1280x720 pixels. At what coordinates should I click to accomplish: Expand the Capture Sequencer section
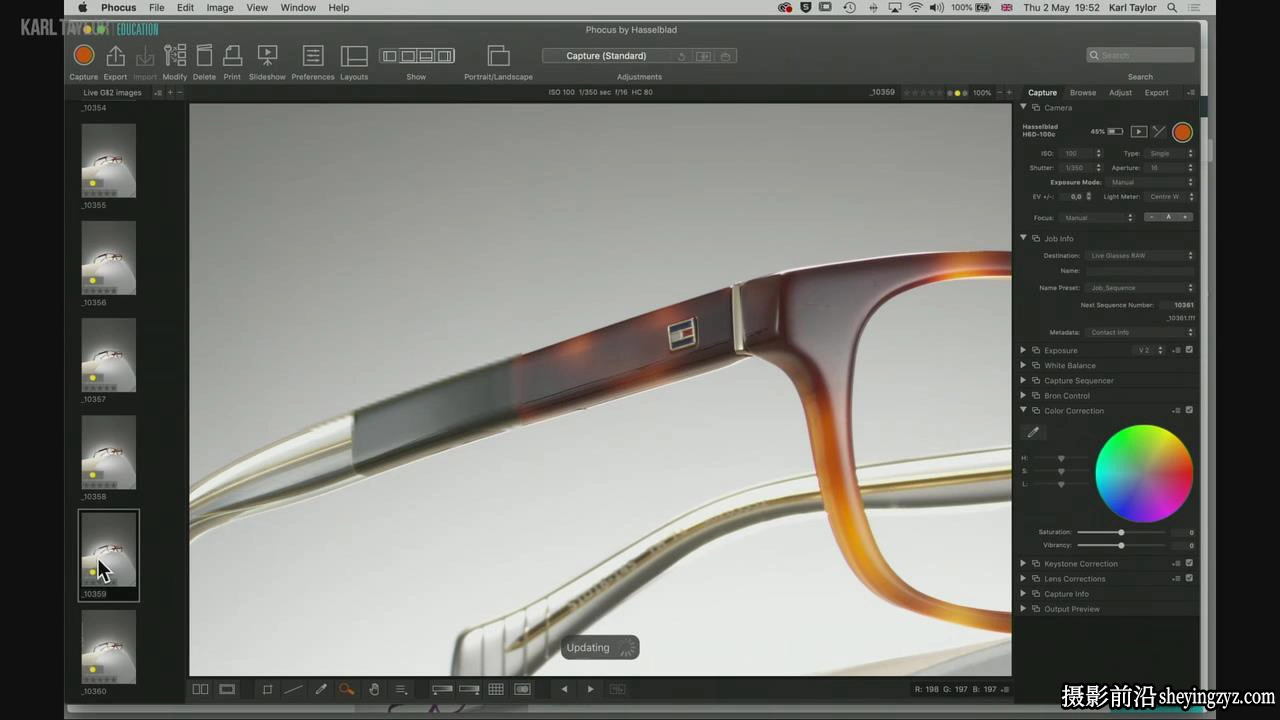tap(1023, 380)
